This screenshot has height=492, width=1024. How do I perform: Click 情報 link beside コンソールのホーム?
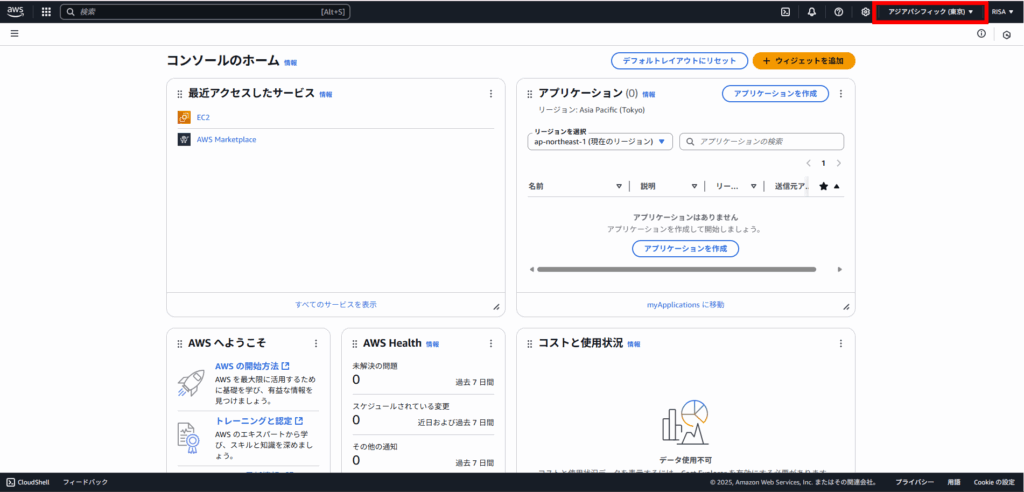pyautogui.click(x=291, y=63)
